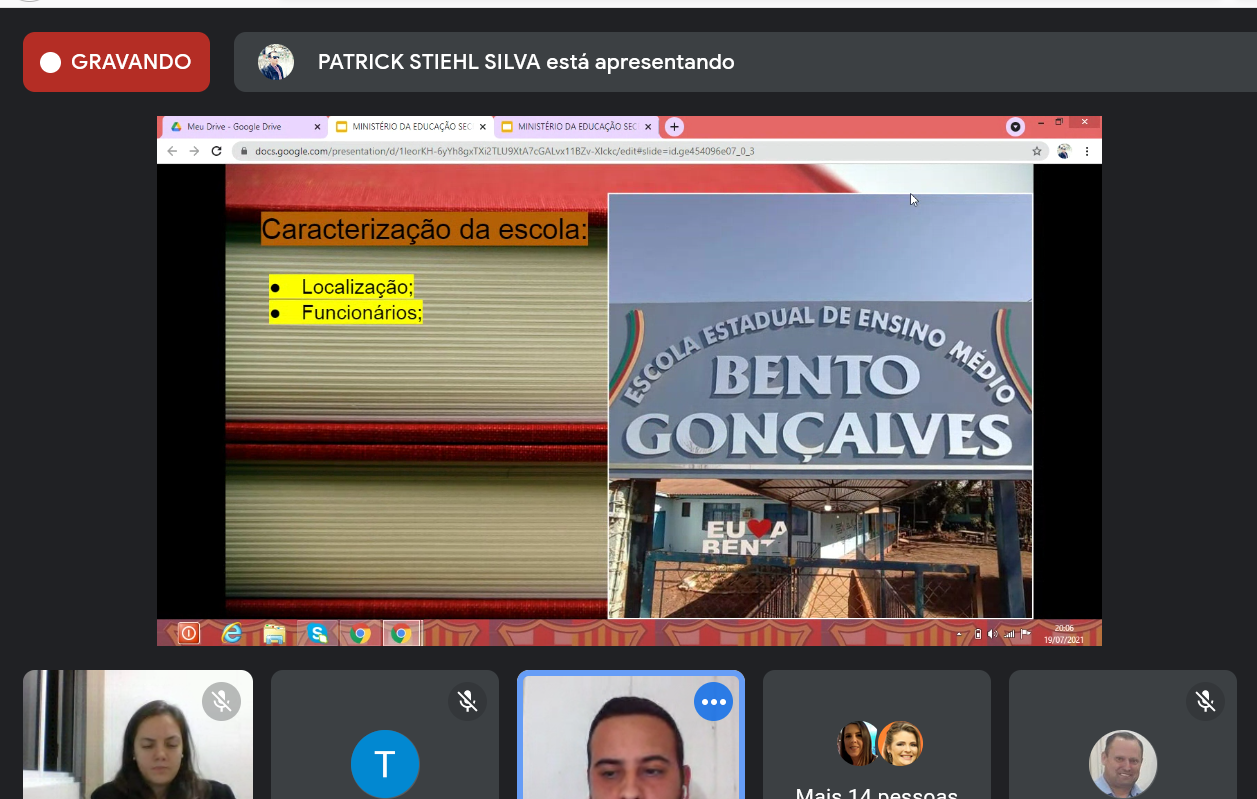Open Internet Explorer from the taskbar

click(x=231, y=633)
